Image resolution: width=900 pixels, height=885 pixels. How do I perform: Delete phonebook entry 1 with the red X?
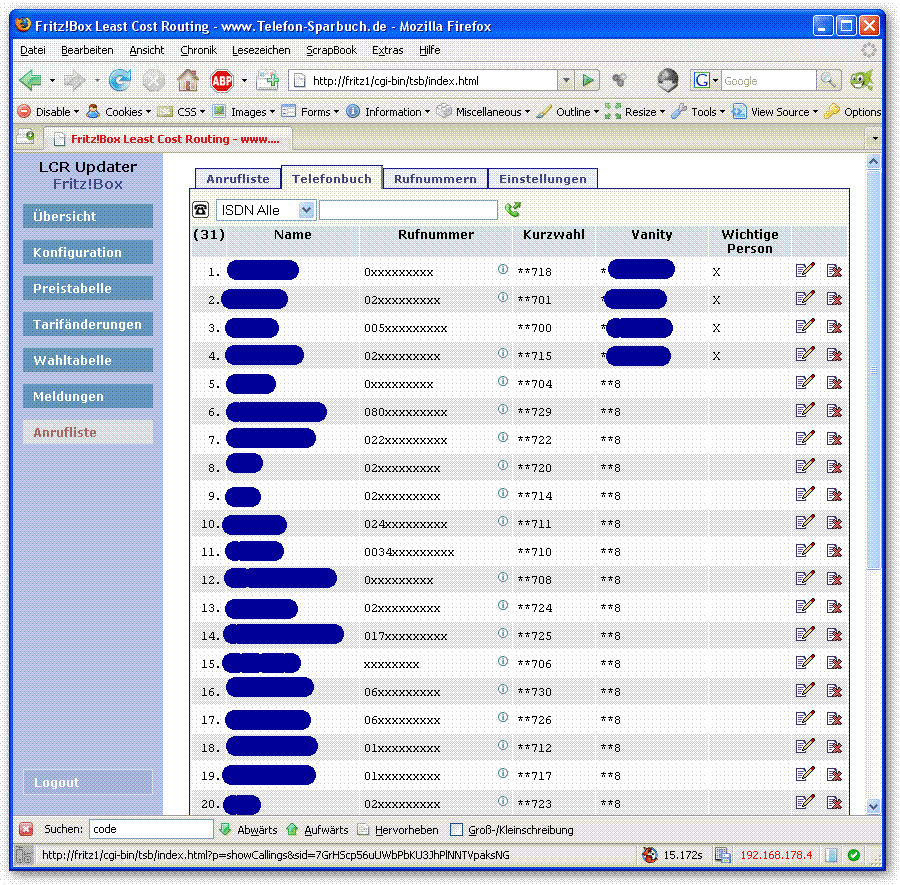(834, 270)
